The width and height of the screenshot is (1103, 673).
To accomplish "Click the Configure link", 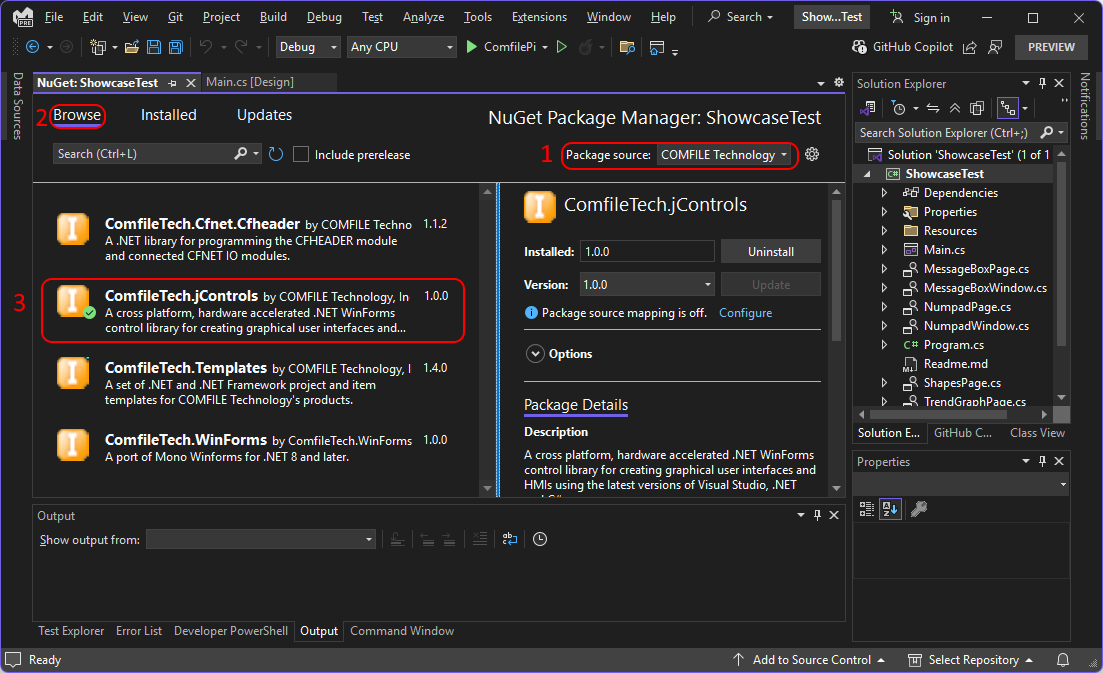I will (x=745, y=313).
